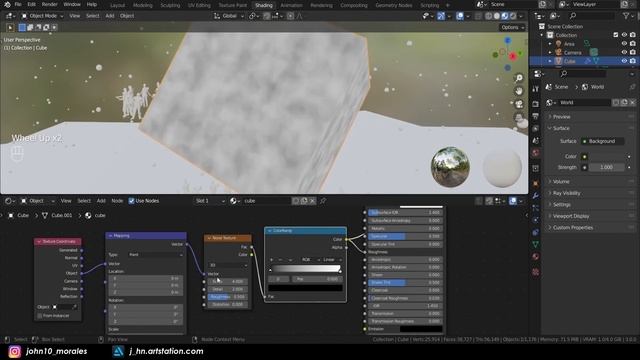Hide the Cube object in viewport
This screenshot has height=360, width=640.
point(624,61)
